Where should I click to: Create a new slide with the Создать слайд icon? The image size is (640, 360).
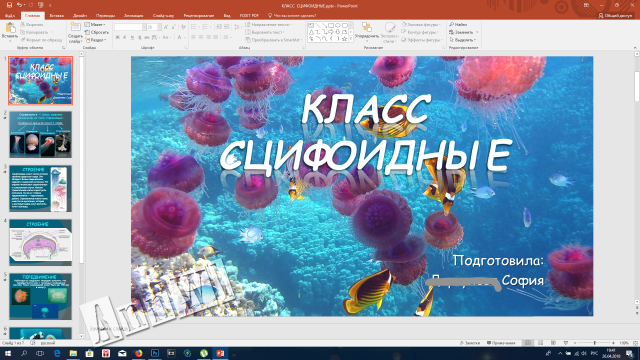click(x=76, y=28)
